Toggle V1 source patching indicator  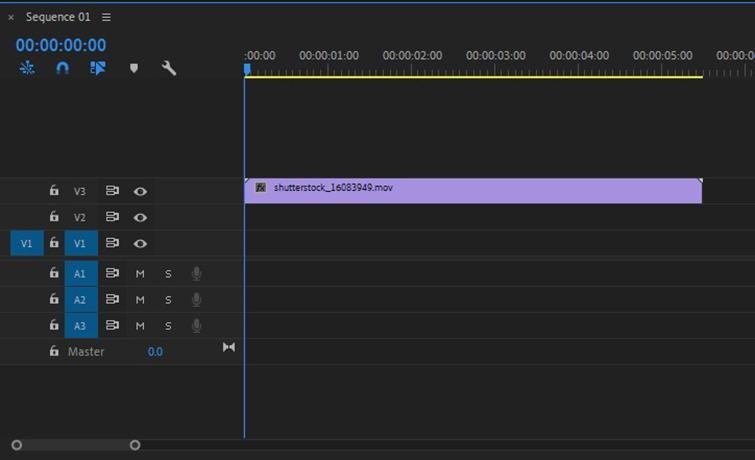pos(27,243)
